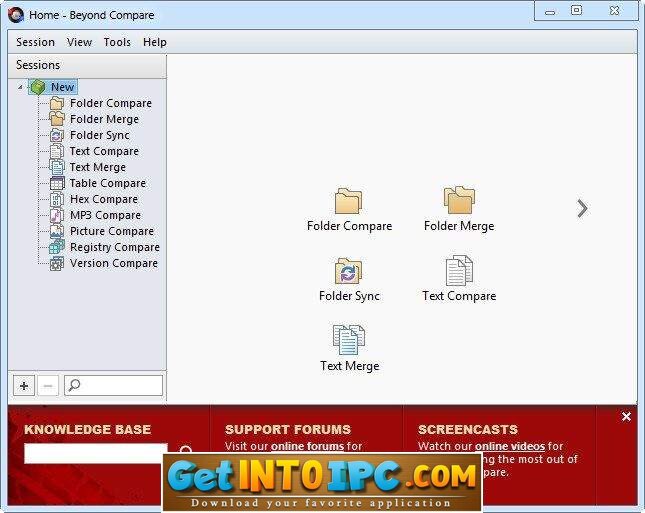Click the MP3 Compare label in tree
This screenshot has height=513, width=645.
pos(105,215)
